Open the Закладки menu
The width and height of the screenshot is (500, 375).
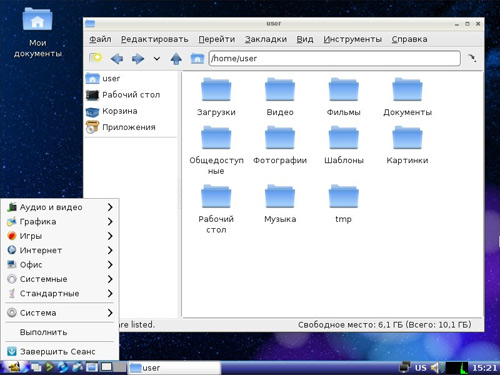pyautogui.click(x=266, y=39)
